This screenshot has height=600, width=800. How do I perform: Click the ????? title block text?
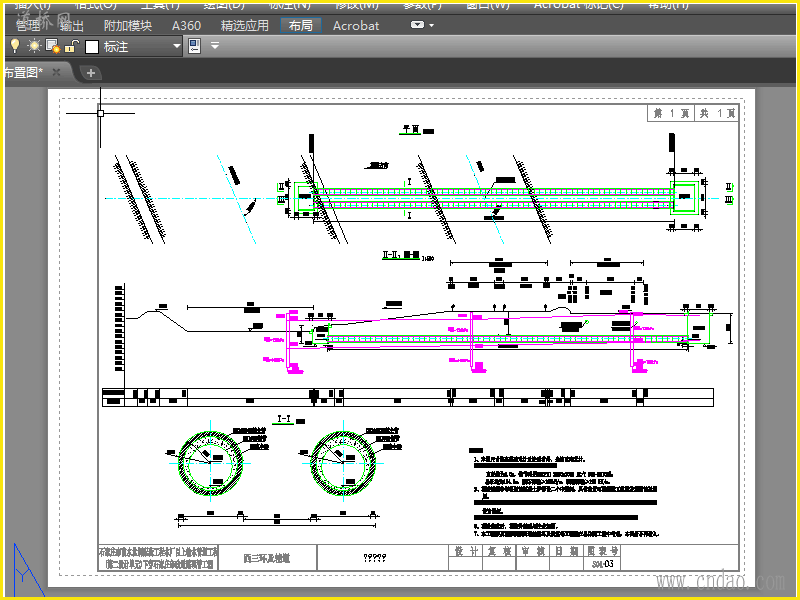point(374,558)
